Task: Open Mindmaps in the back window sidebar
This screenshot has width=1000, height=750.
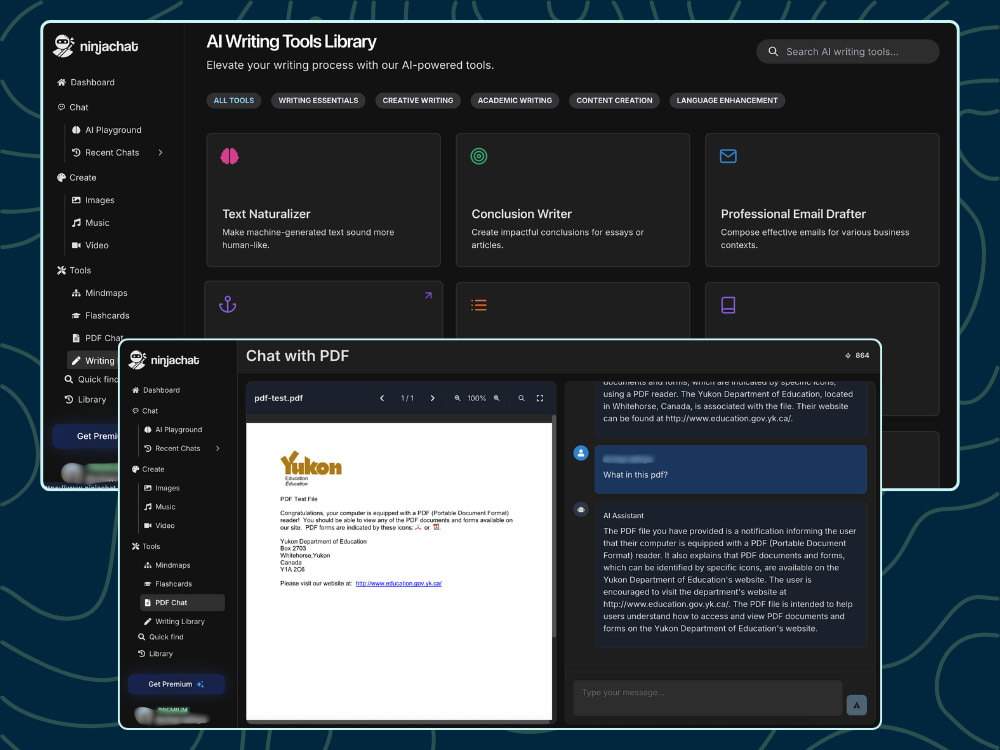Action: [99, 293]
